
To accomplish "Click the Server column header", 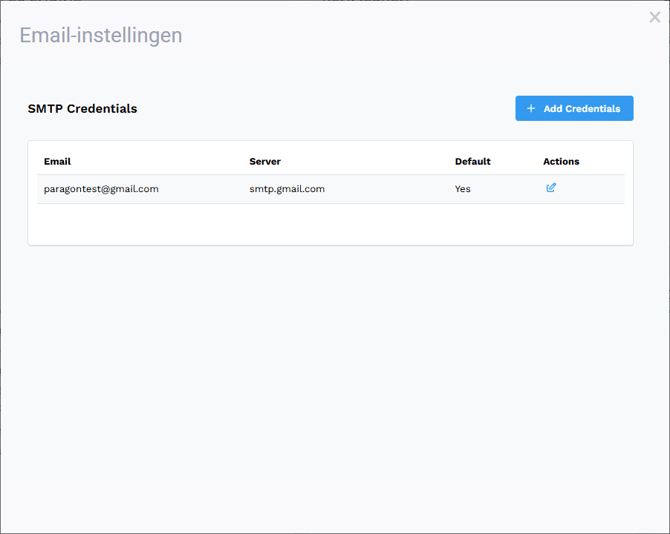I will tap(265, 161).
